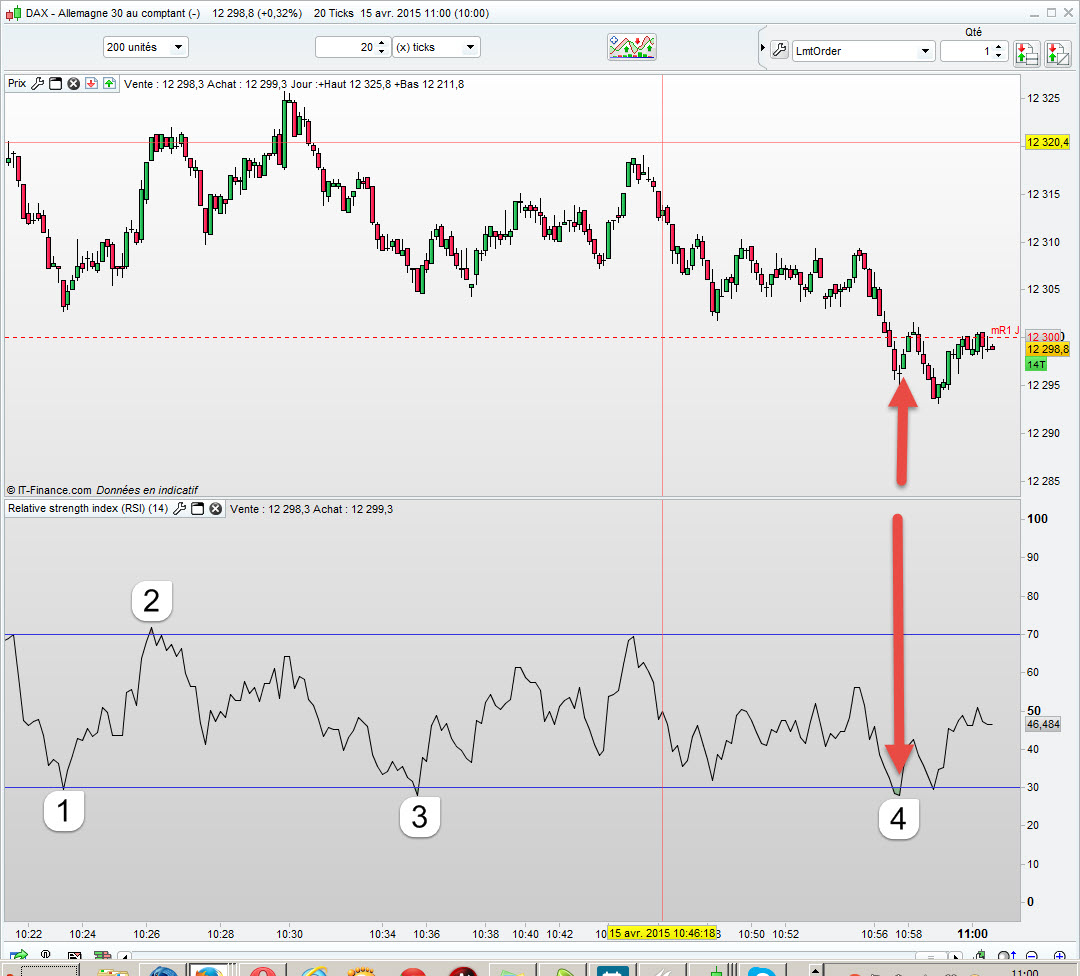Click the 12 325 price axis label
The image size is (1080, 976).
pos(1043,98)
